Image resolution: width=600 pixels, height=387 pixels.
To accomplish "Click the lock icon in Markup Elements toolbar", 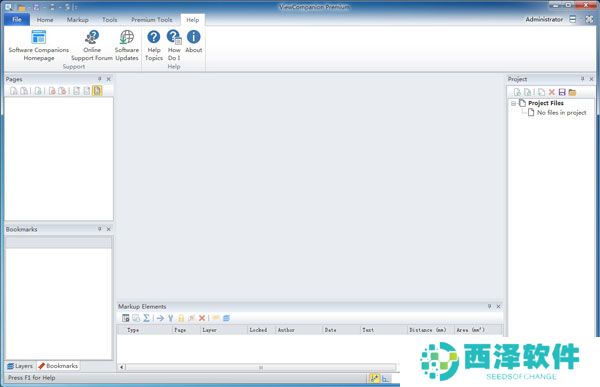I will [181, 318].
